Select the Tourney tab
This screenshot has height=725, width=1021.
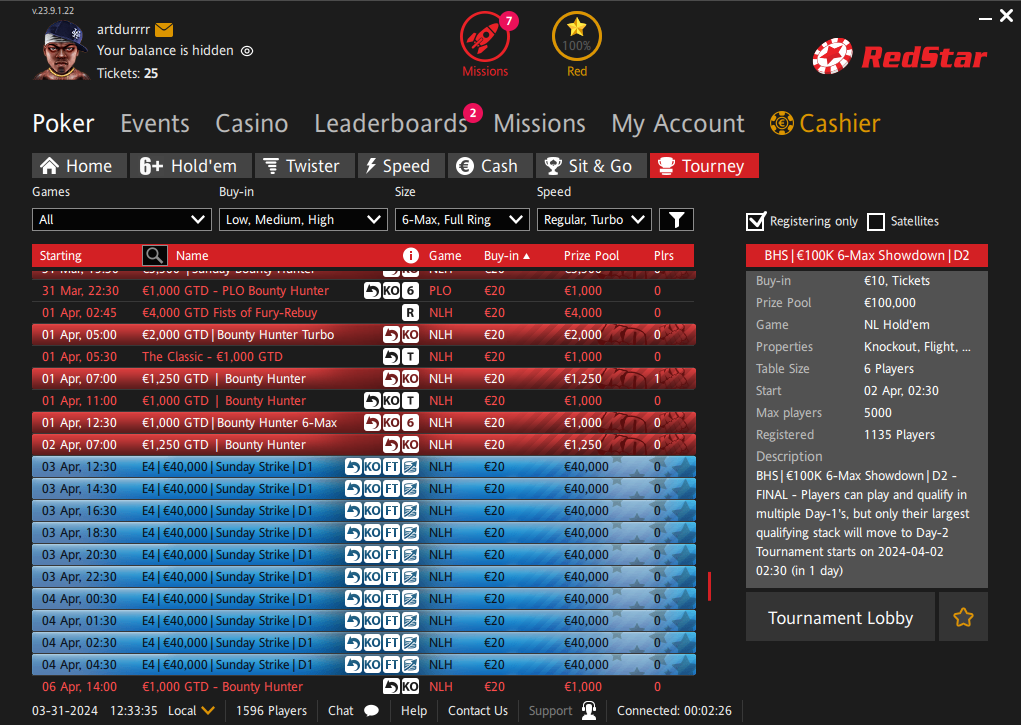[705, 165]
